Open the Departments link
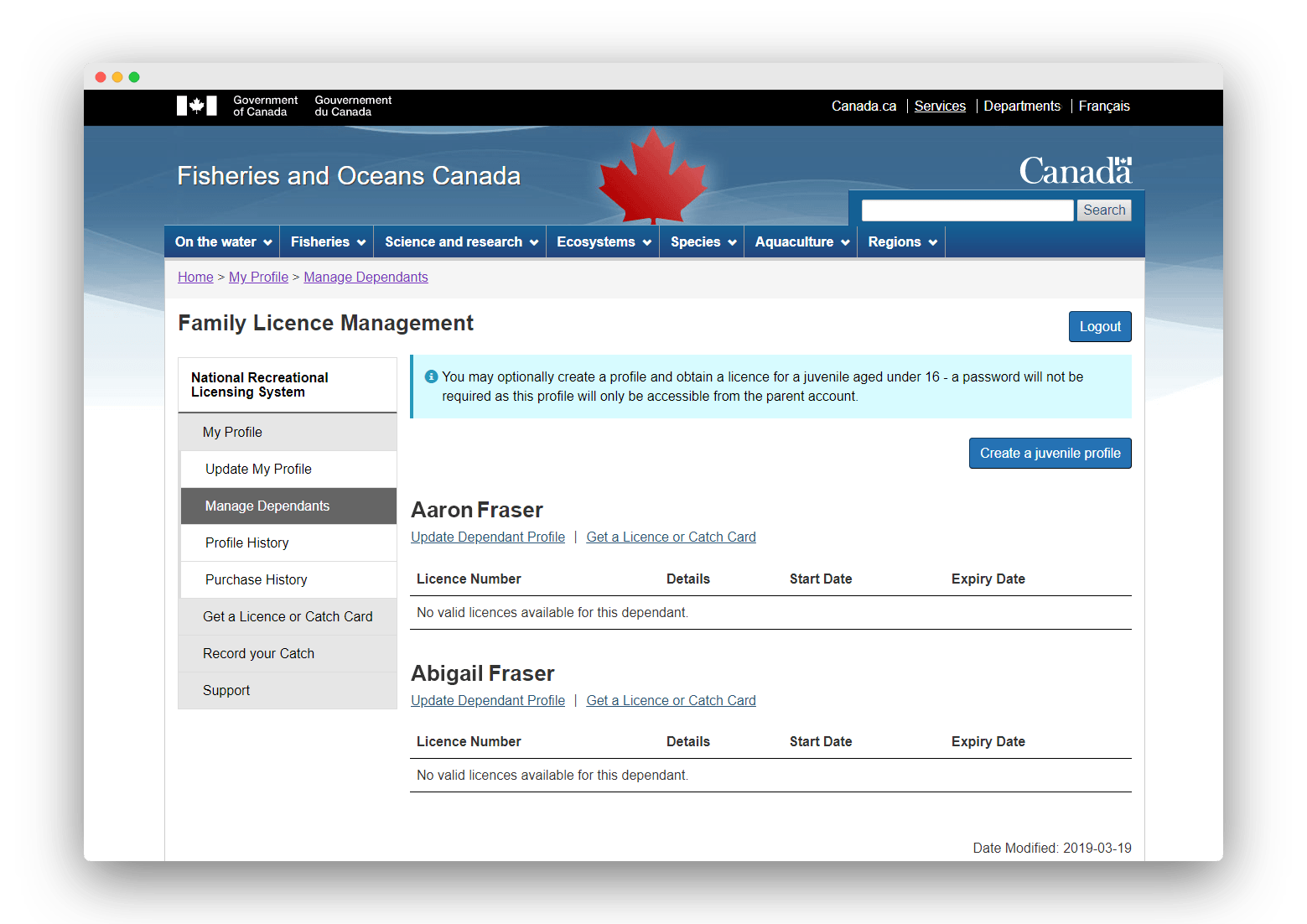Image resolution: width=1307 pixels, height=924 pixels. [1022, 106]
